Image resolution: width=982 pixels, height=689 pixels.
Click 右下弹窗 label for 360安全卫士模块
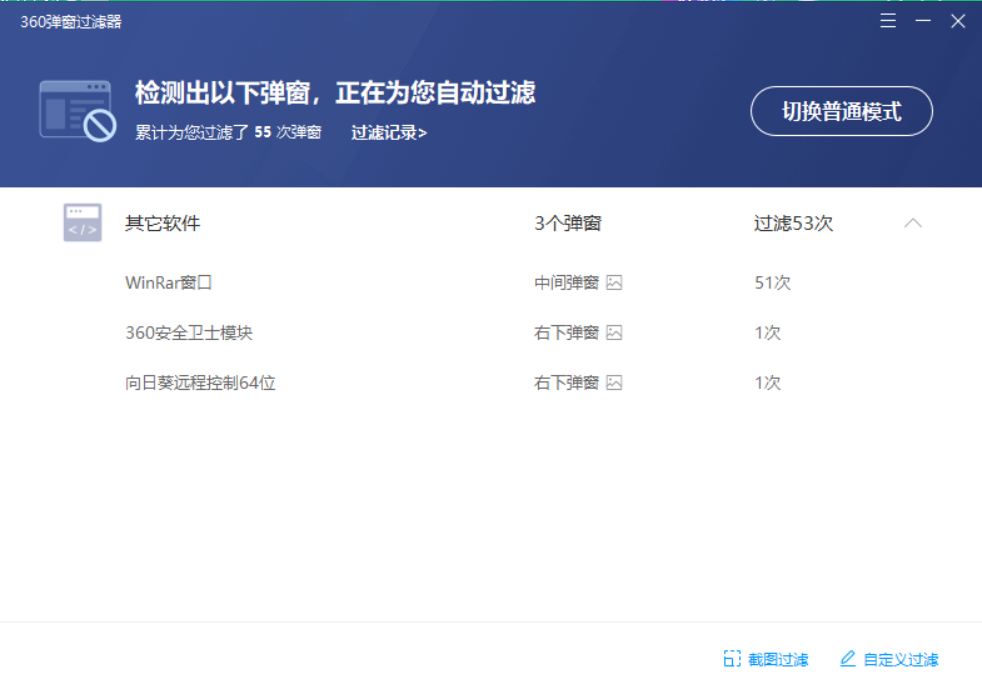567,333
